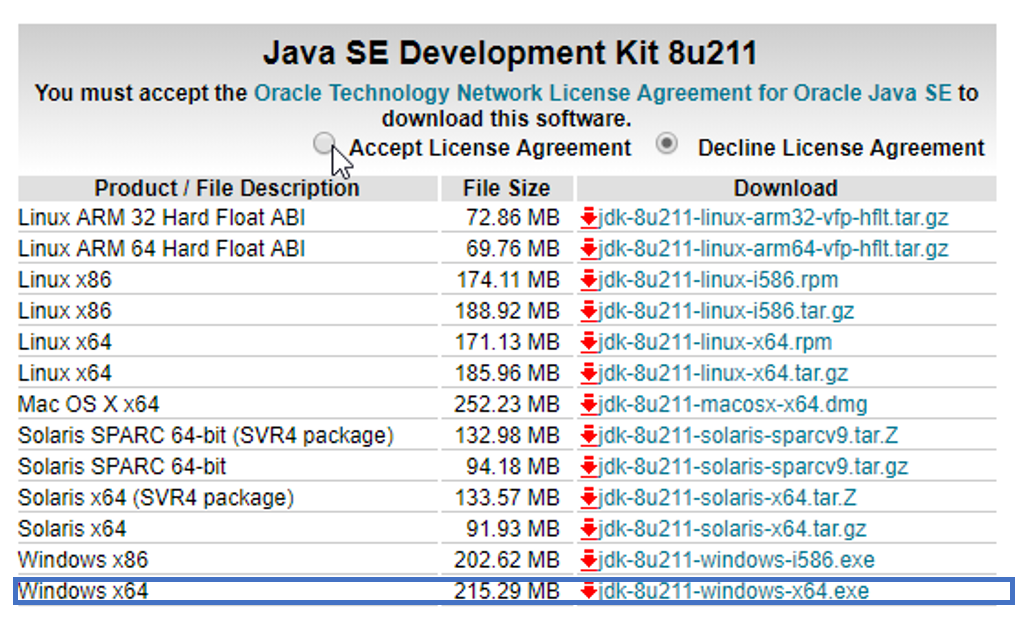Download jdk-8u211-windows-x64.exe file
Viewport: 1015px width, 628px height.
click(734, 590)
